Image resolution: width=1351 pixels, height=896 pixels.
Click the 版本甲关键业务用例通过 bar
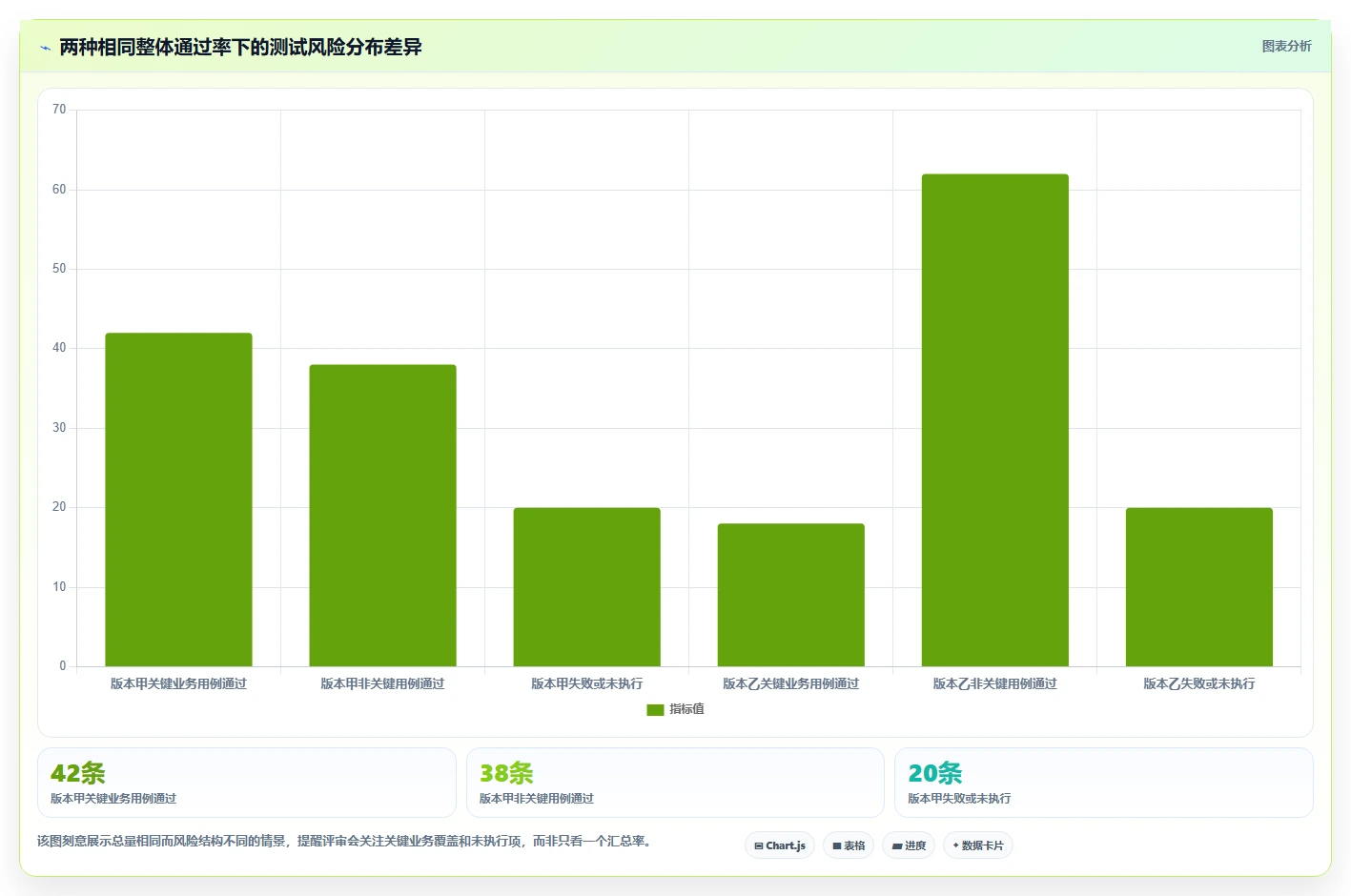click(178, 499)
